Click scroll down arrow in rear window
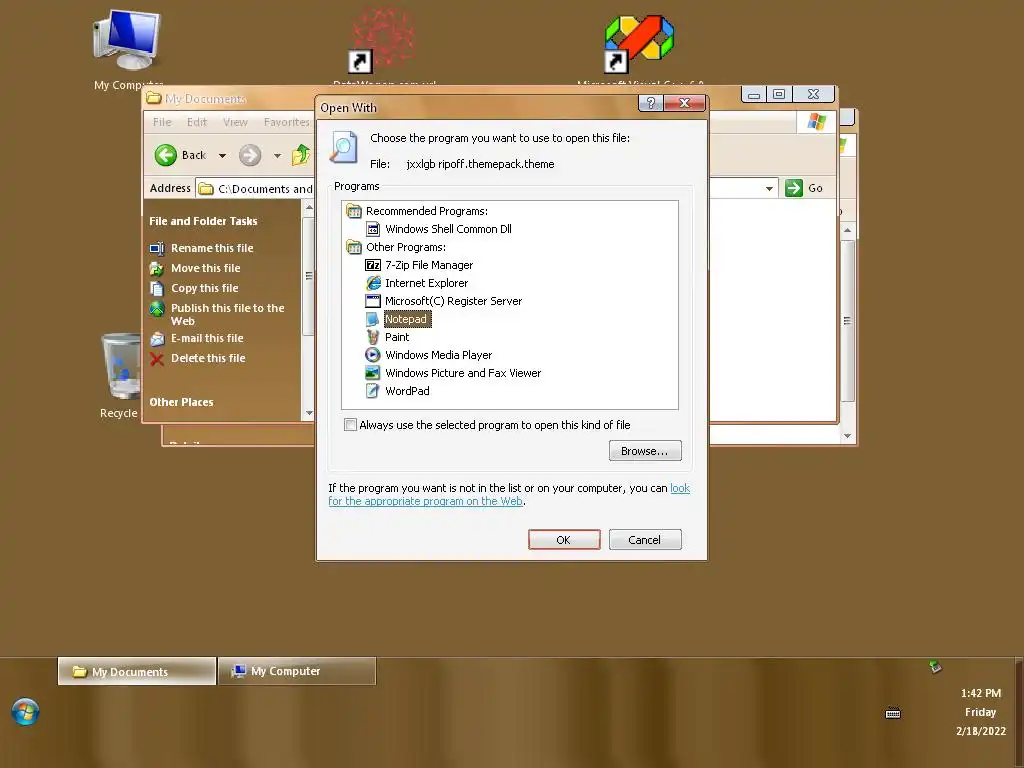The width and height of the screenshot is (1024, 768). click(848, 436)
